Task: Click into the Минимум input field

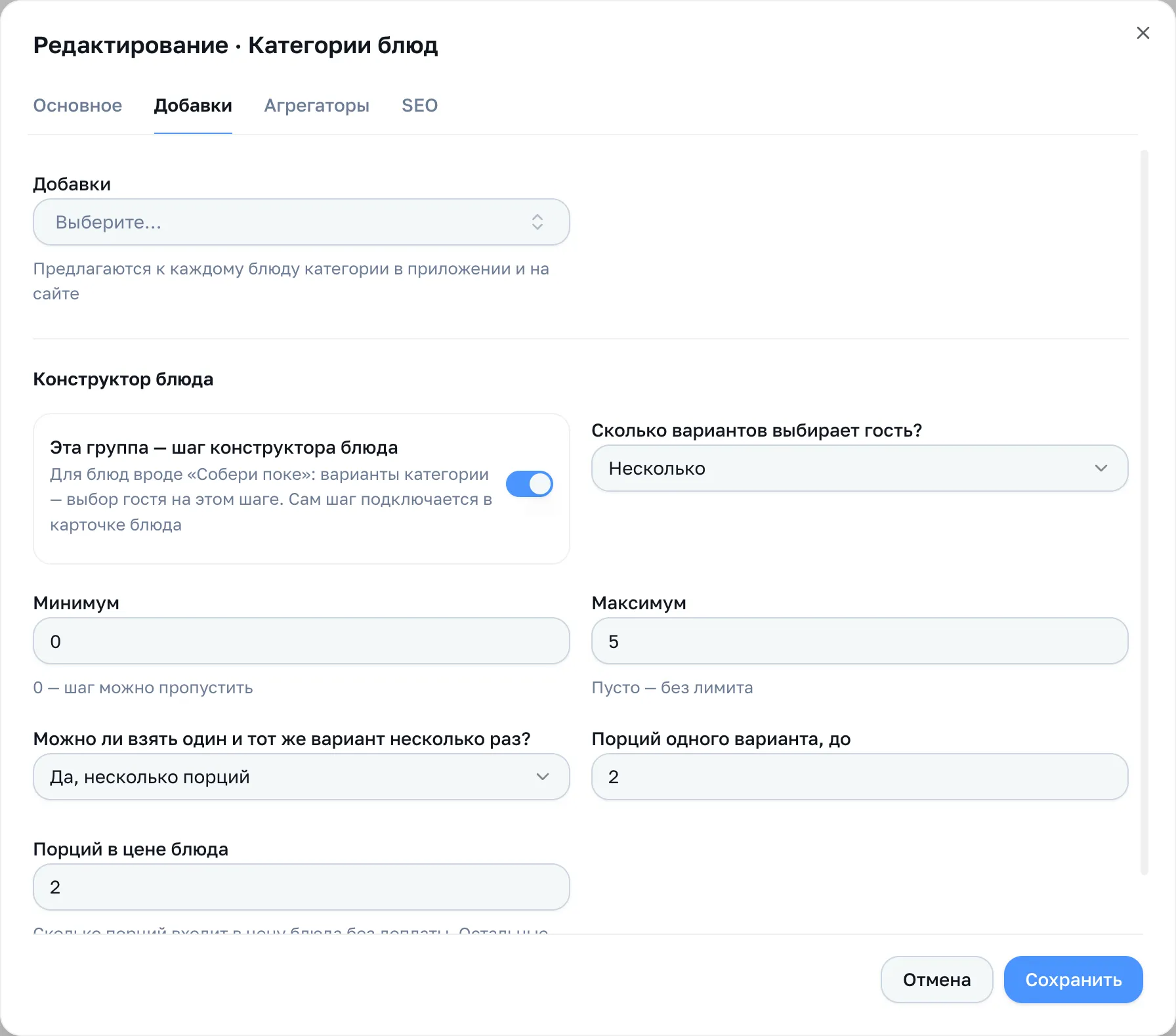Action: click(301, 641)
